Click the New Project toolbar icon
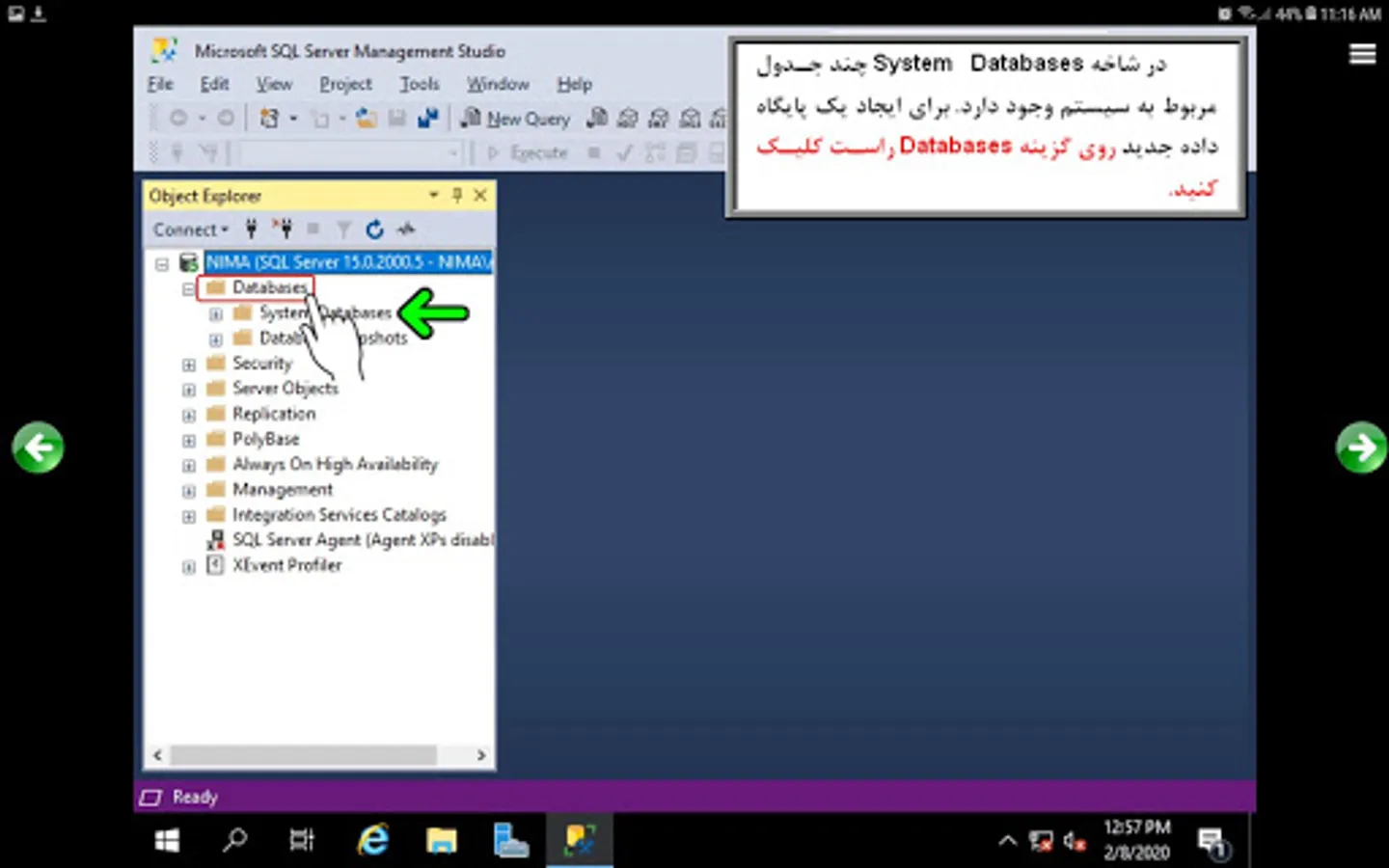The image size is (1389, 868). pos(269,118)
